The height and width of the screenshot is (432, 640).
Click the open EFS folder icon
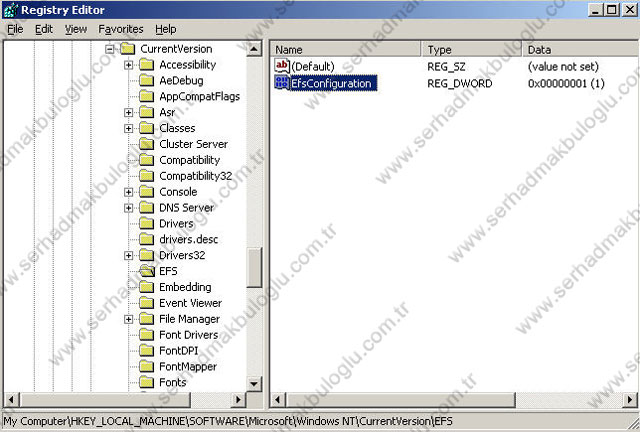click(147, 271)
